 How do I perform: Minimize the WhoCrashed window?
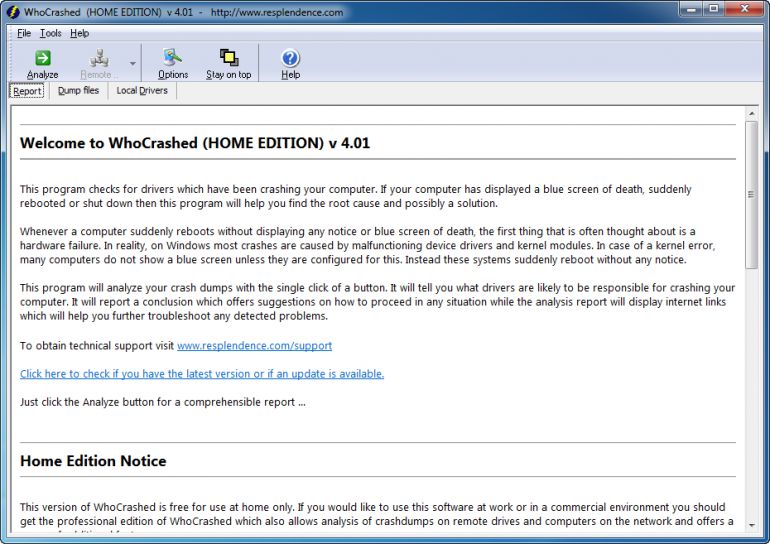tap(692, 9)
